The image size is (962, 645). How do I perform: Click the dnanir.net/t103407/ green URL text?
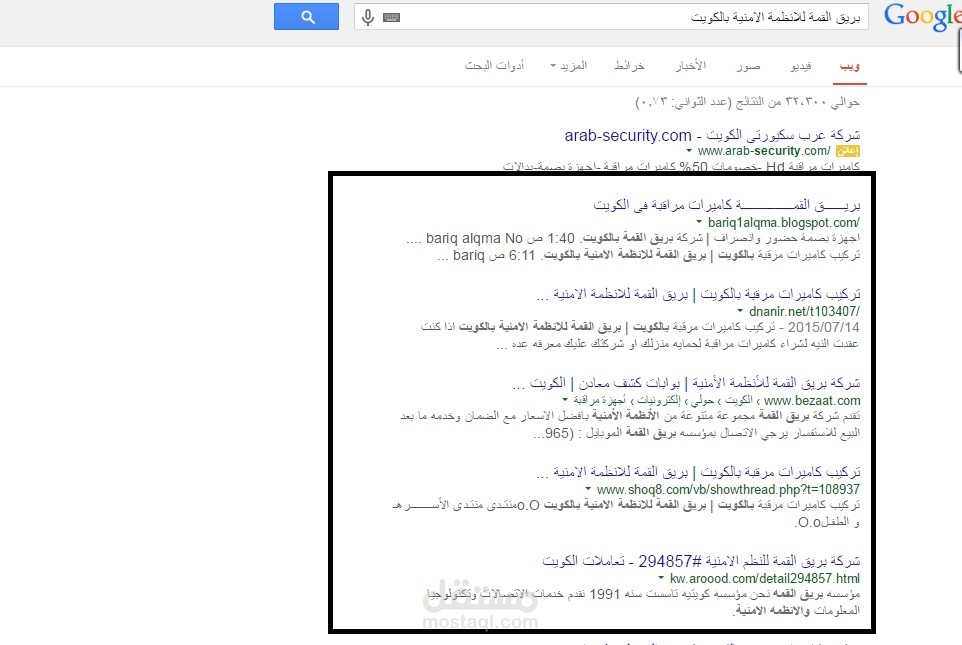[804, 311]
